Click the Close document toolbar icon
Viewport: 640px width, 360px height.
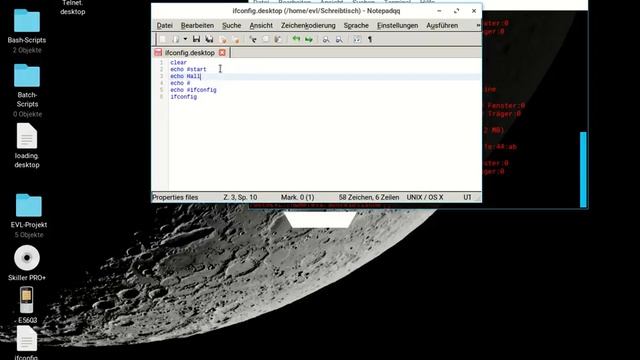click(x=223, y=39)
